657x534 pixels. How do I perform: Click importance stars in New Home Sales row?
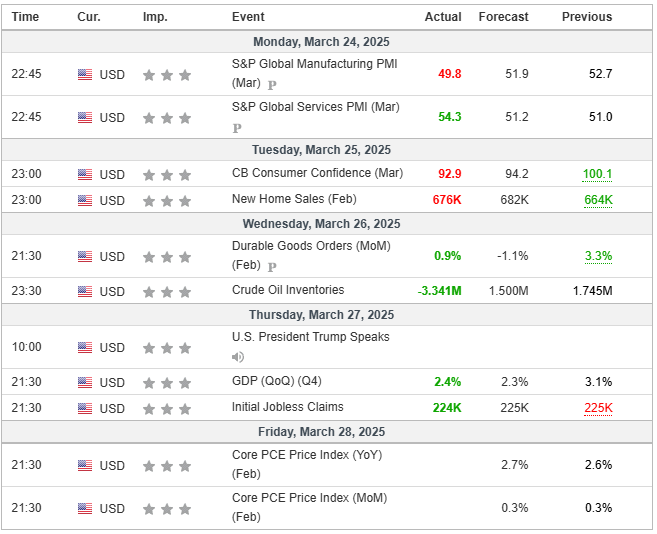point(166,200)
